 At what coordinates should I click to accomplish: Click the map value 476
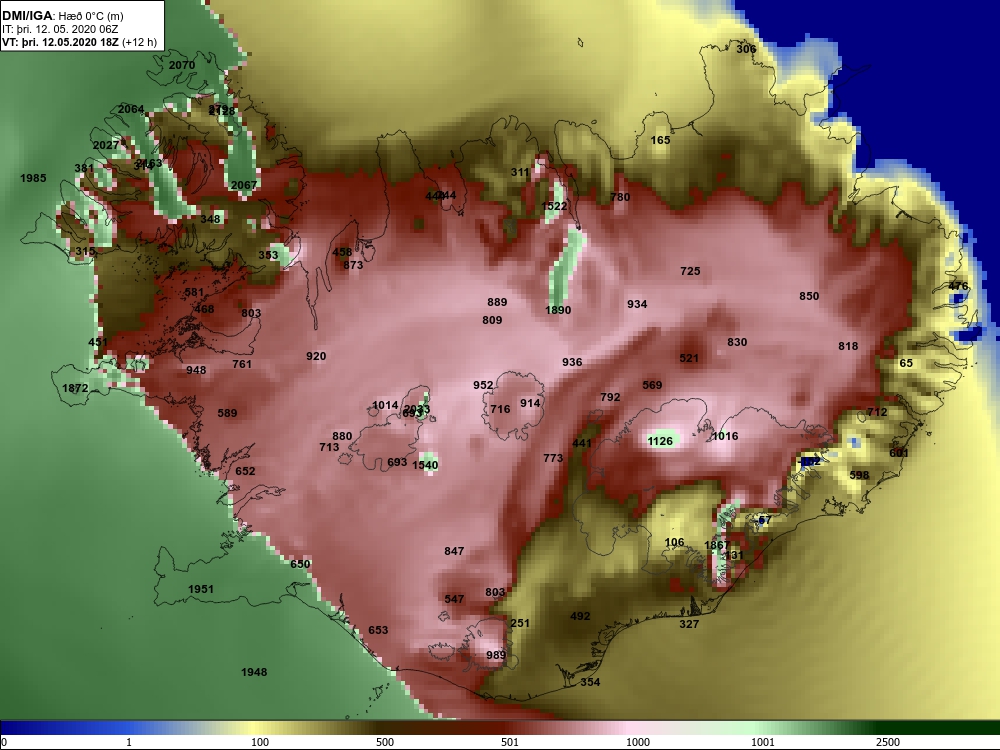[x=959, y=286]
